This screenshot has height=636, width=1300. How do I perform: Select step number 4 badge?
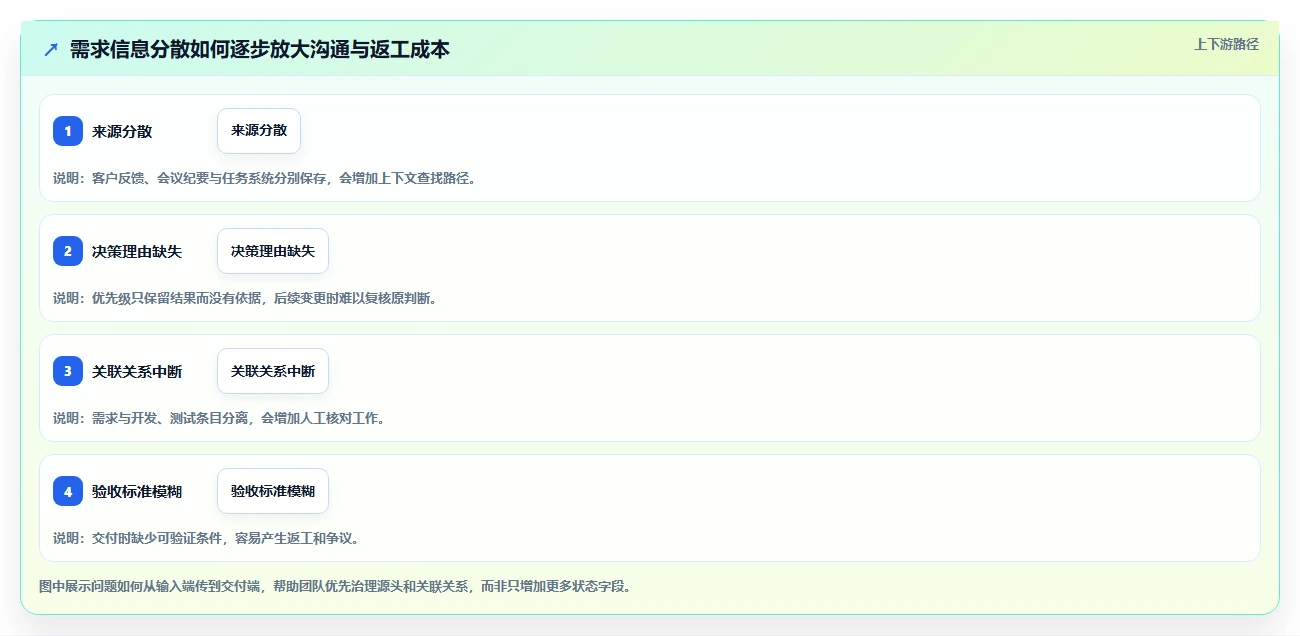(68, 491)
